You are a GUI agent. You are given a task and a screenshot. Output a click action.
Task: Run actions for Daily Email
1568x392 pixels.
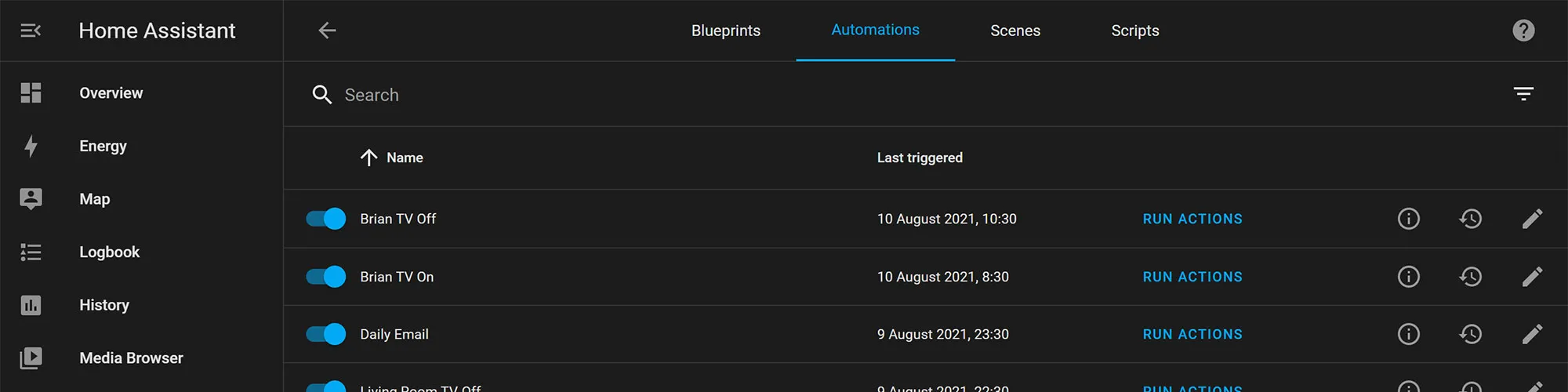pyautogui.click(x=1192, y=334)
